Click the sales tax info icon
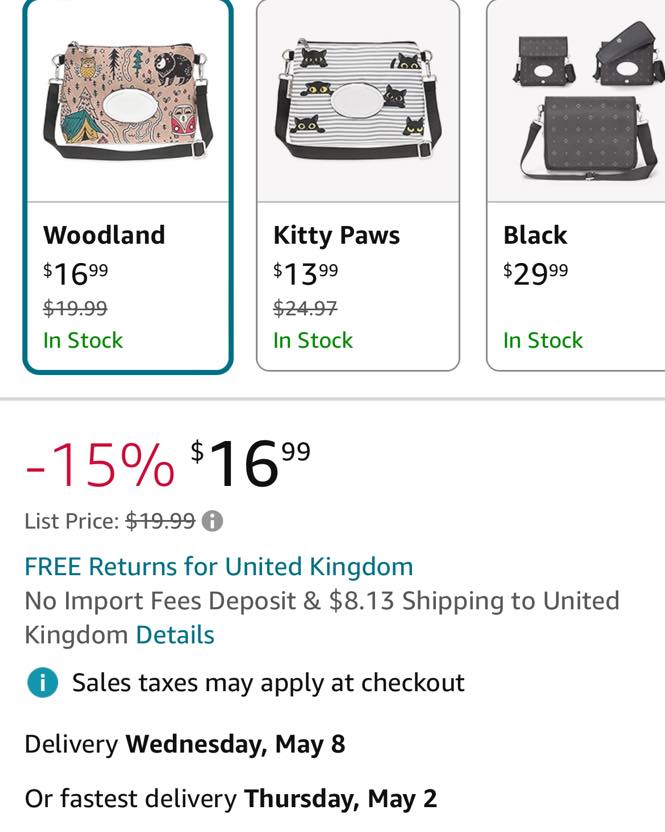Screen dimensions: 665x832 42,682
